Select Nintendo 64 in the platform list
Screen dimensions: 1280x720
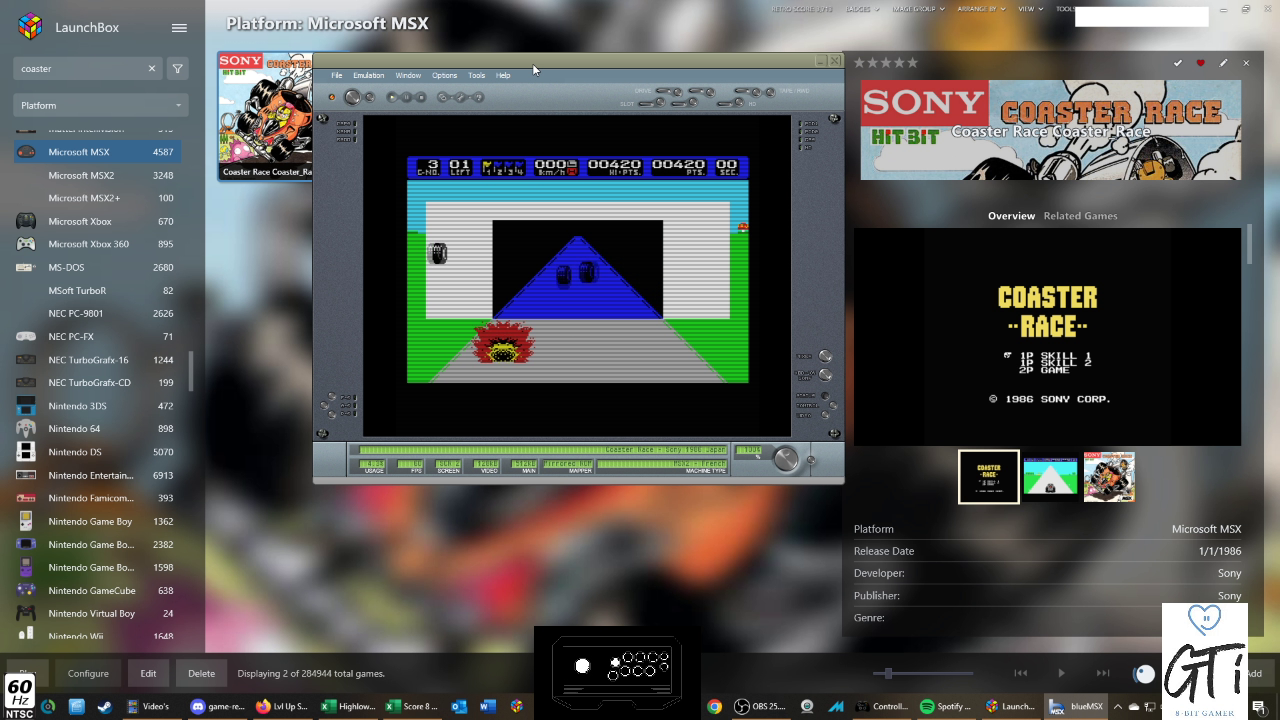[74, 429]
